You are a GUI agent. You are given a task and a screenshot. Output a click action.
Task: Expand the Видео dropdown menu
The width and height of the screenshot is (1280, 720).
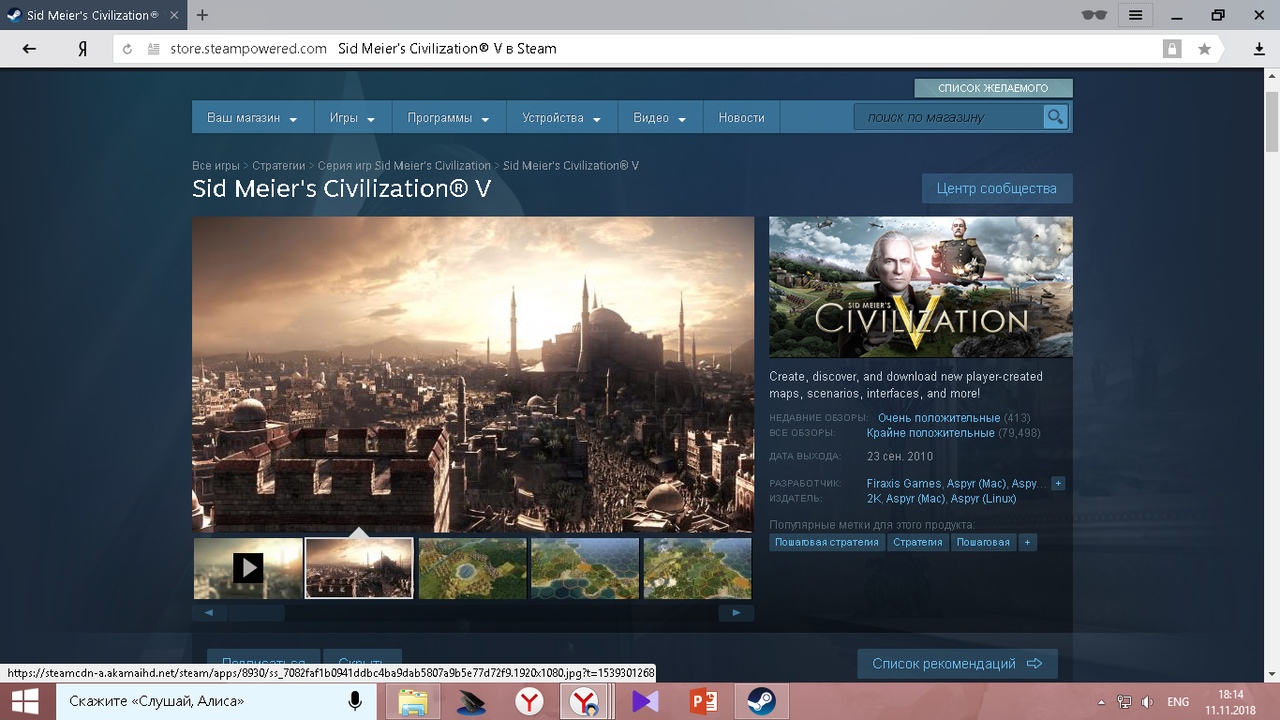660,117
